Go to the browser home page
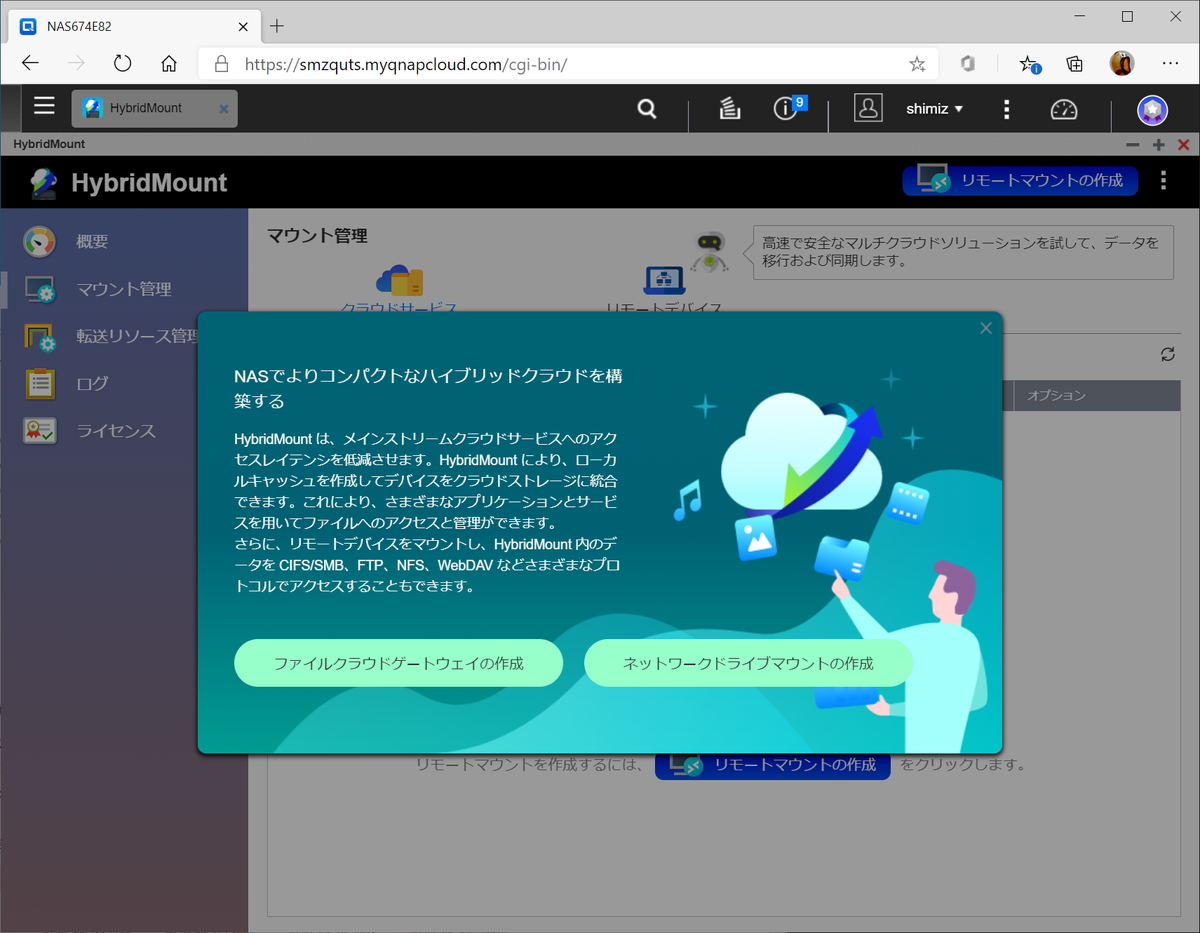The image size is (1200, 933). point(169,64)
